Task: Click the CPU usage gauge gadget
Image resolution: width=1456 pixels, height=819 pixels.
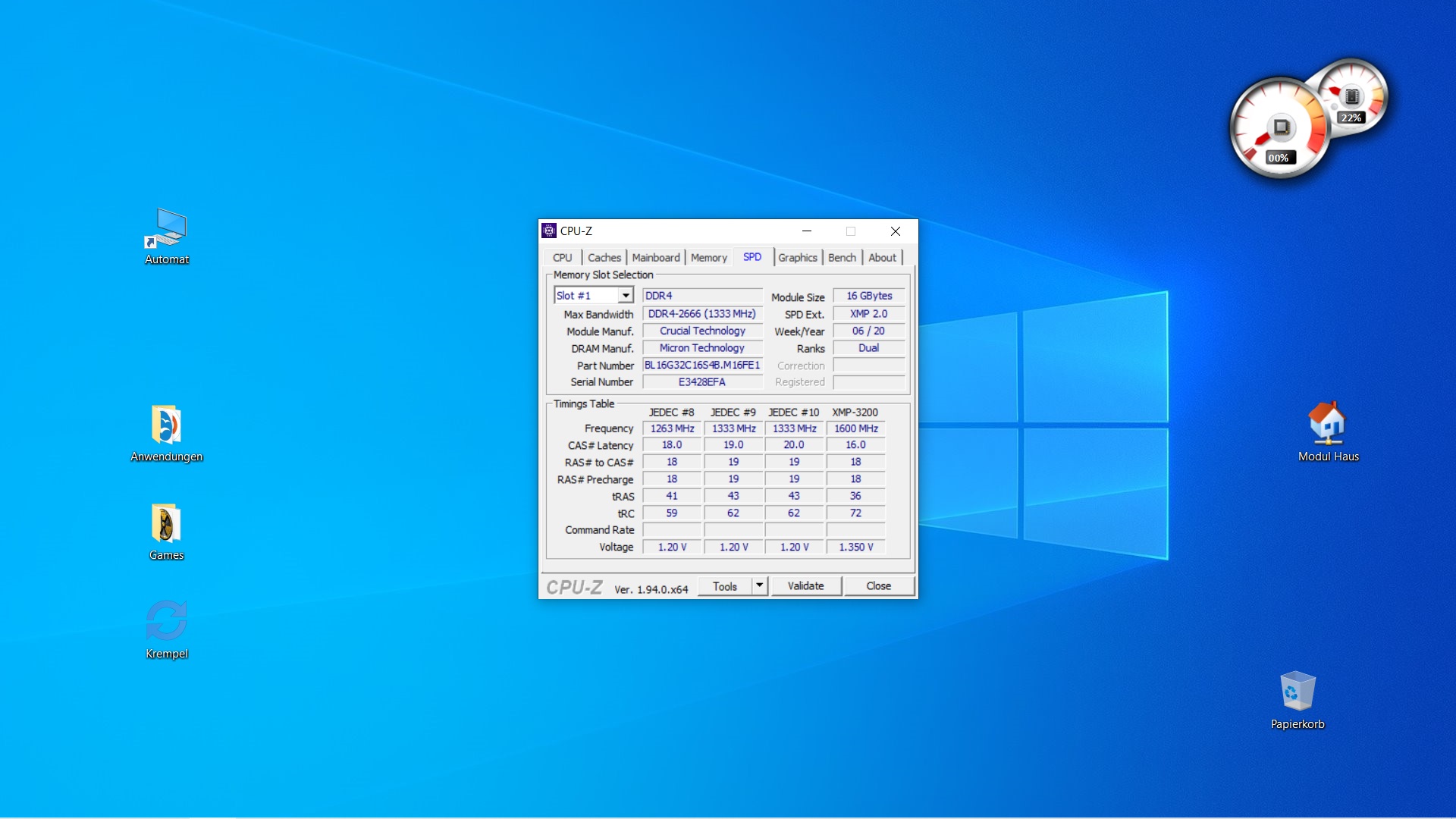Action: click(x=1279, y=127)
